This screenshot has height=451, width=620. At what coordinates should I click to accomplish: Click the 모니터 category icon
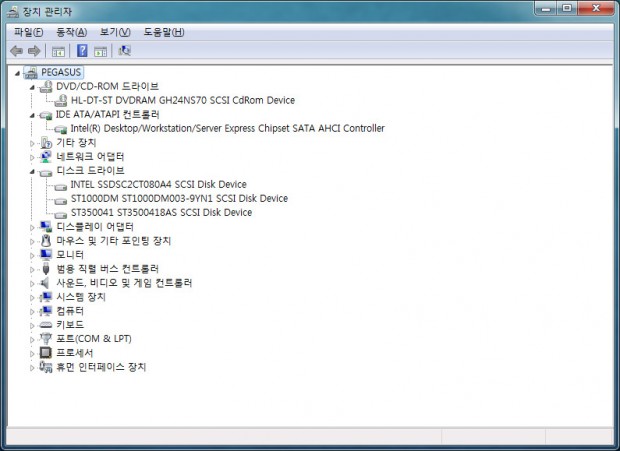coord(46,255)
